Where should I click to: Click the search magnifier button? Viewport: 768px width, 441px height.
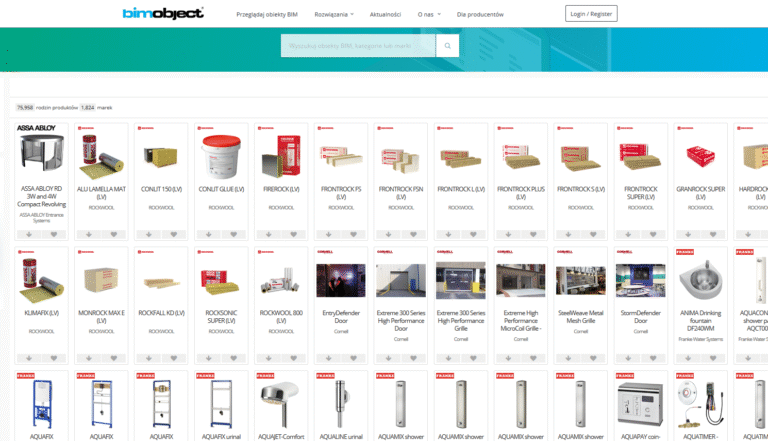pos(447,46)
